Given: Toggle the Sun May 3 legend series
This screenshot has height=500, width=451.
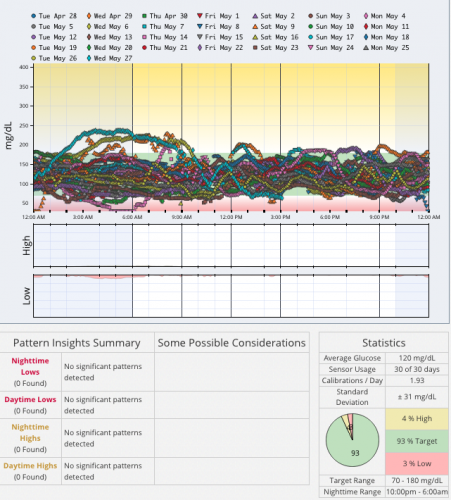Looking at the screenshot, I should [x=329, y=16].
